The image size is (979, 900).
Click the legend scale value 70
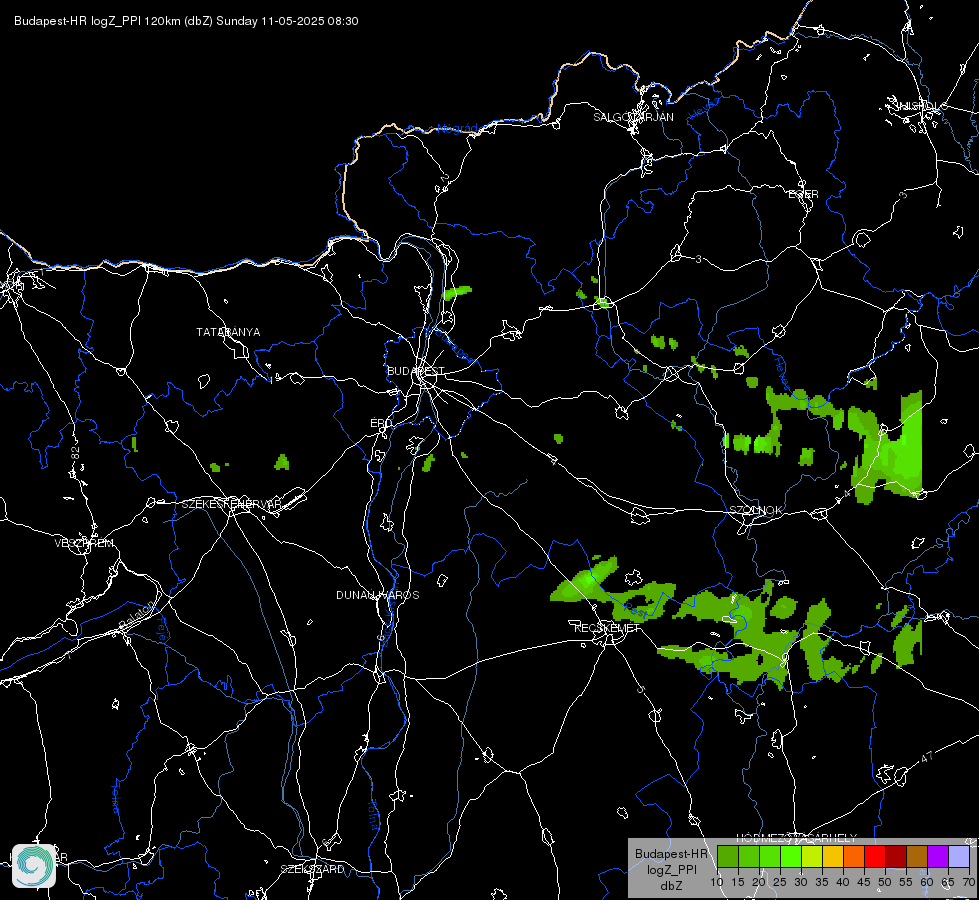(x=968, y=883)
